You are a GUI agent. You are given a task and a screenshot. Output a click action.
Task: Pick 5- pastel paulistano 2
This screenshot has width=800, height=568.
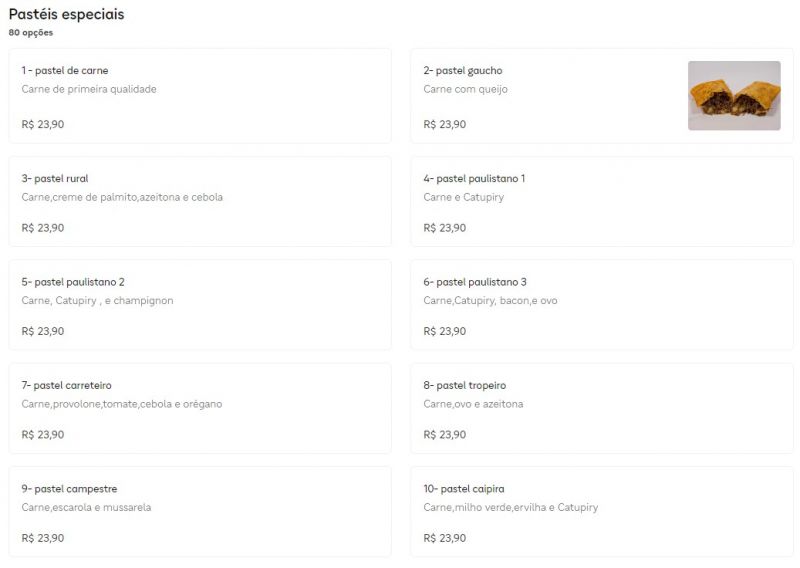click(200, 305)
